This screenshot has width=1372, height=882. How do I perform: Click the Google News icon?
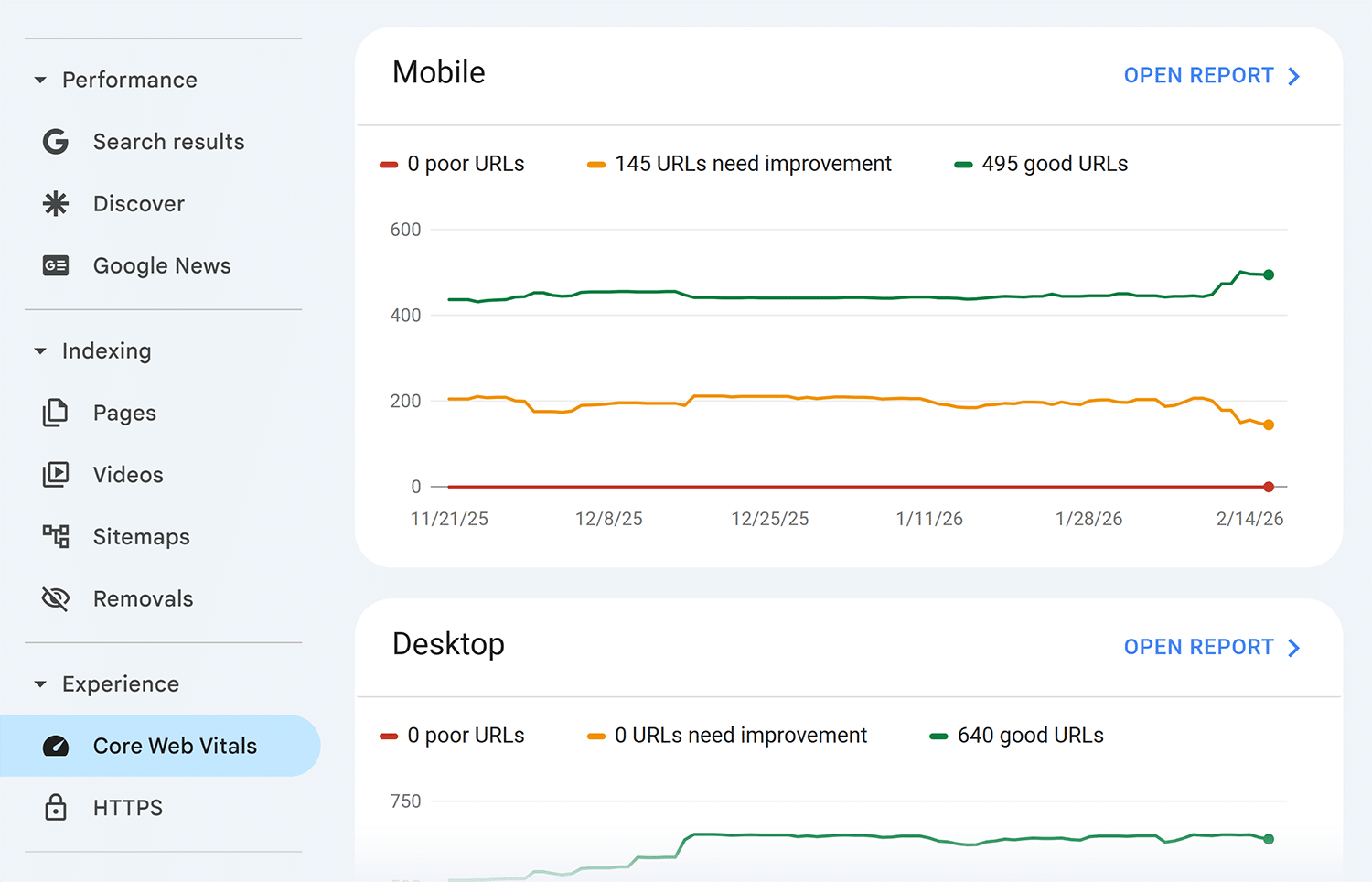(x=56, y=265)
